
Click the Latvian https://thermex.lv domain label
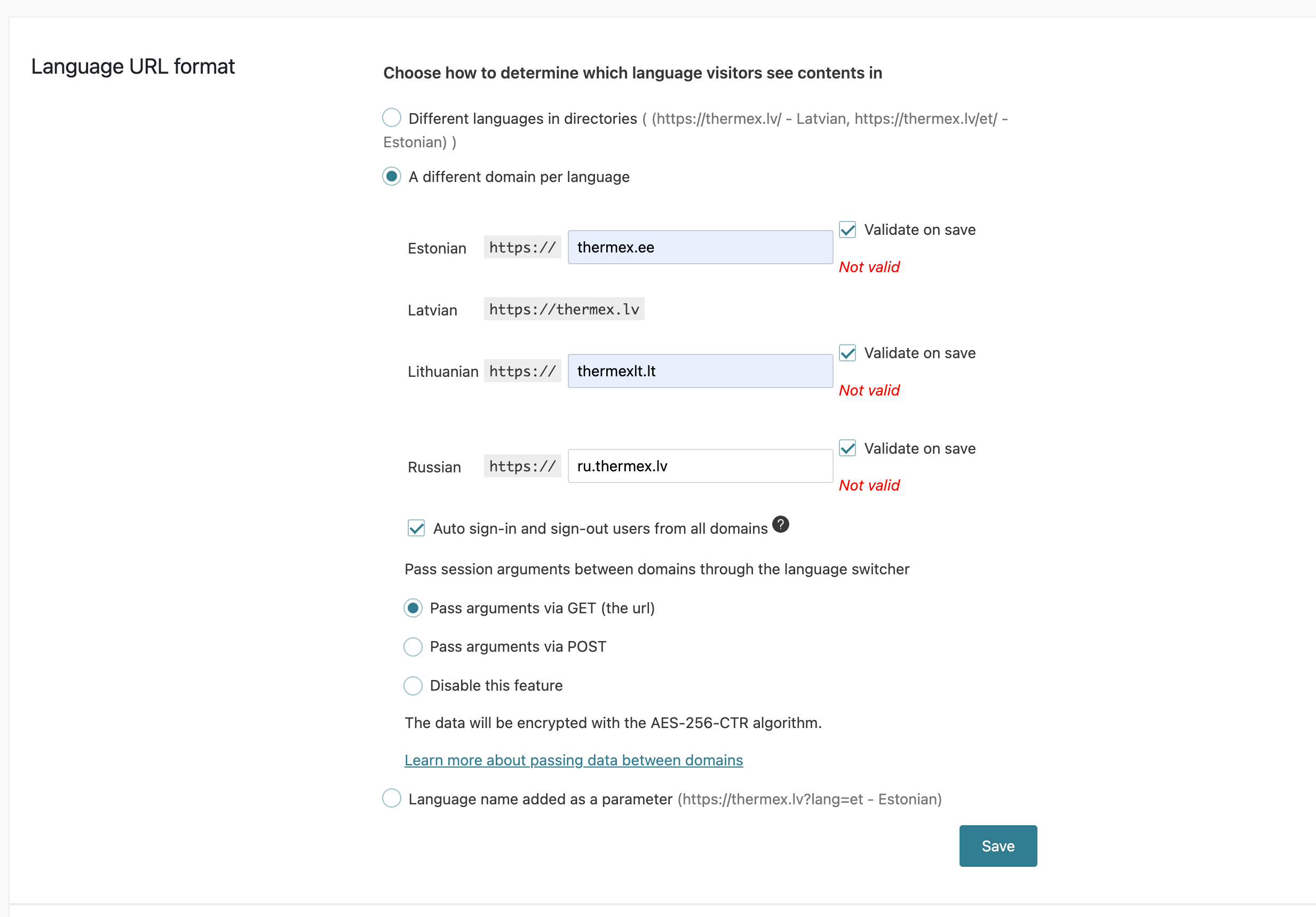point(564,309)
